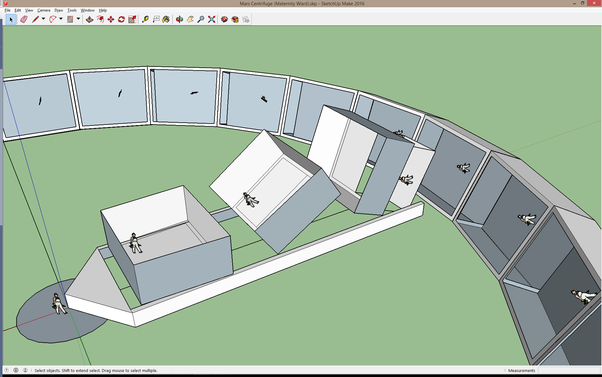602x377 pixels.
Task: Choose the Offset tool
Action: pos(100,19)
